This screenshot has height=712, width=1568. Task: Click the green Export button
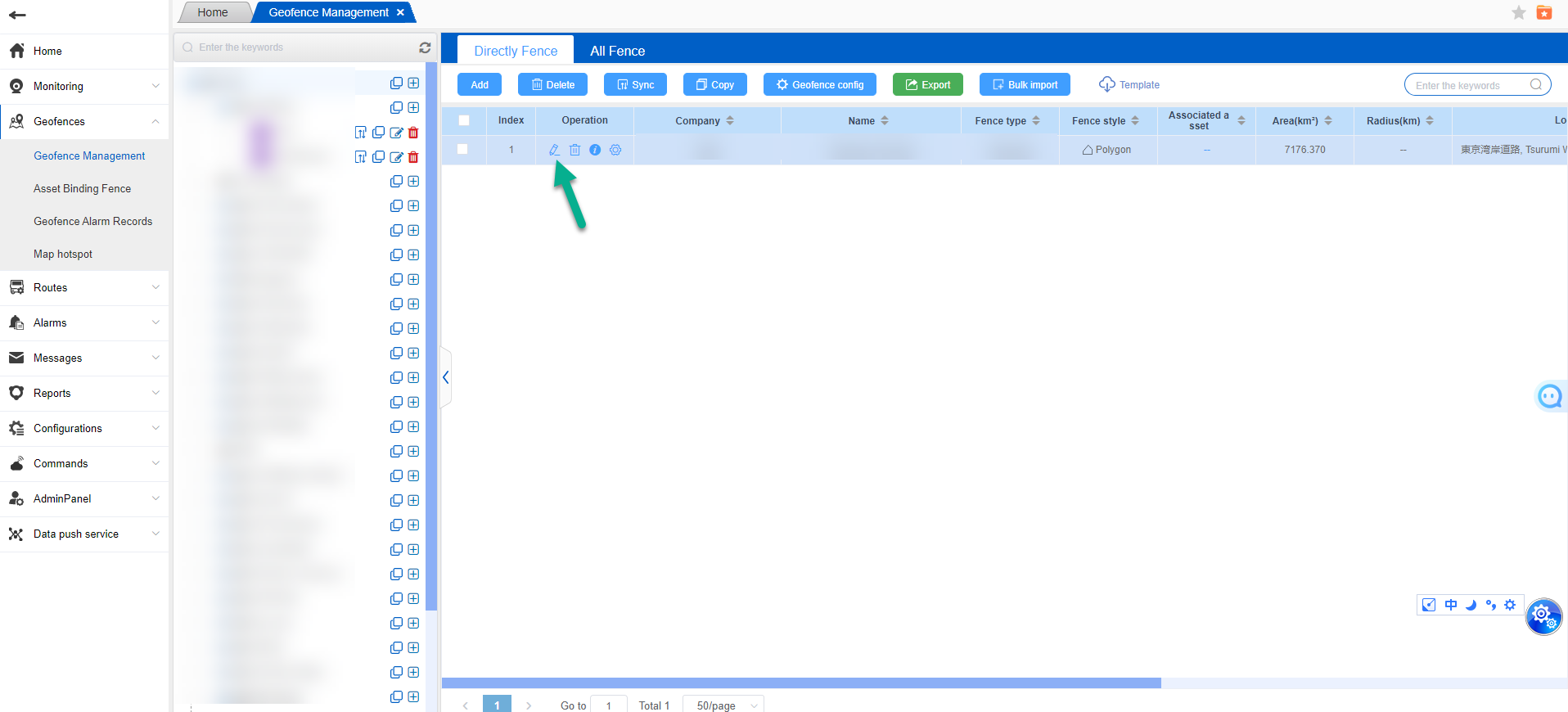[927, 84]
